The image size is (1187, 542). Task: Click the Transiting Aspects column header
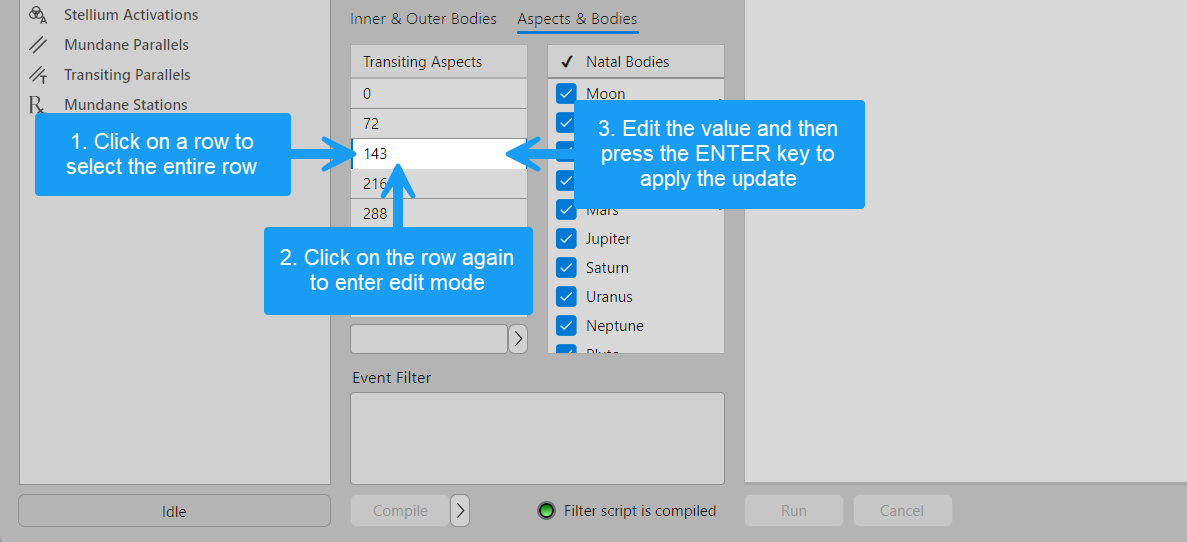click(x=439, y=61)
